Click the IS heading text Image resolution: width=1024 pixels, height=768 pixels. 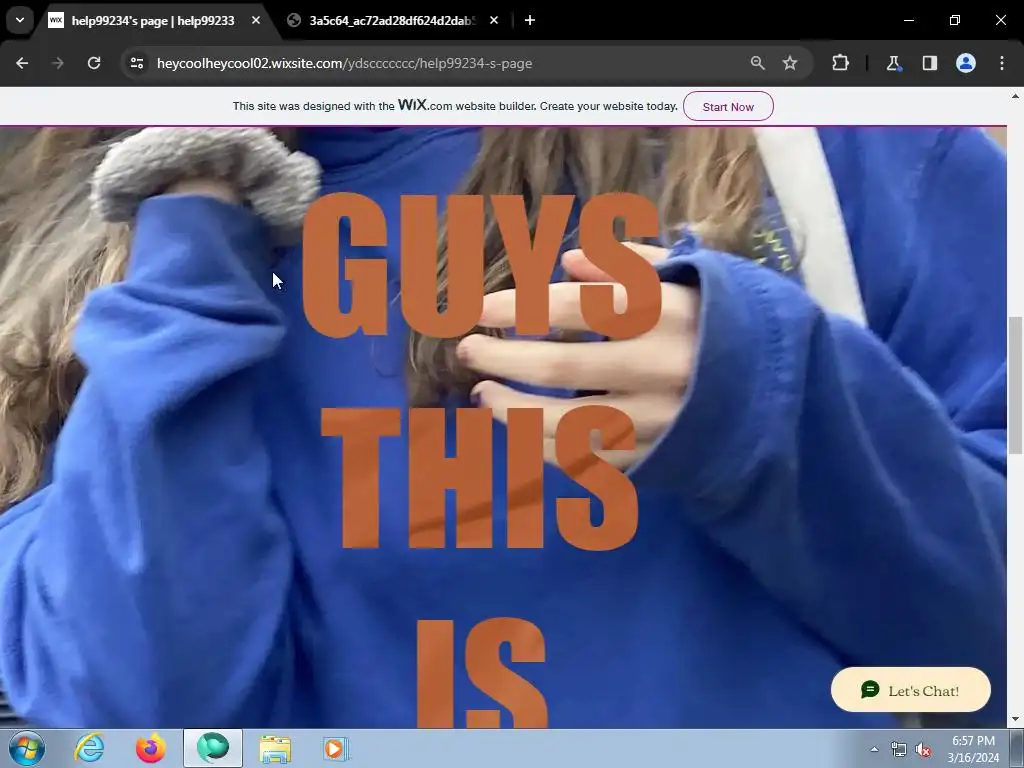tap(481, 673)
